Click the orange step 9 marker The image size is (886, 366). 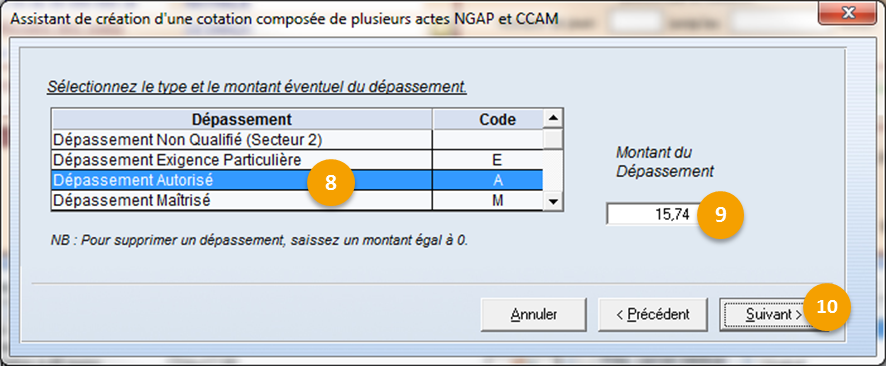720,216
